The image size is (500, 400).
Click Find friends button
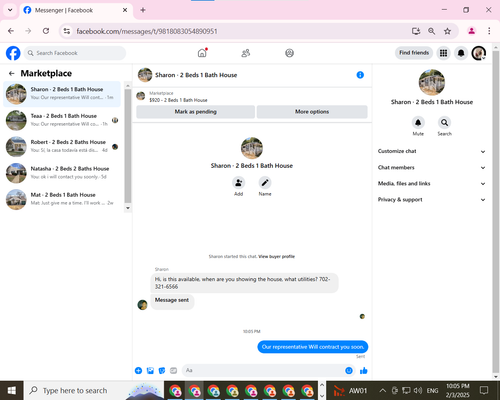pyautogui.click(x=414, y=53)
